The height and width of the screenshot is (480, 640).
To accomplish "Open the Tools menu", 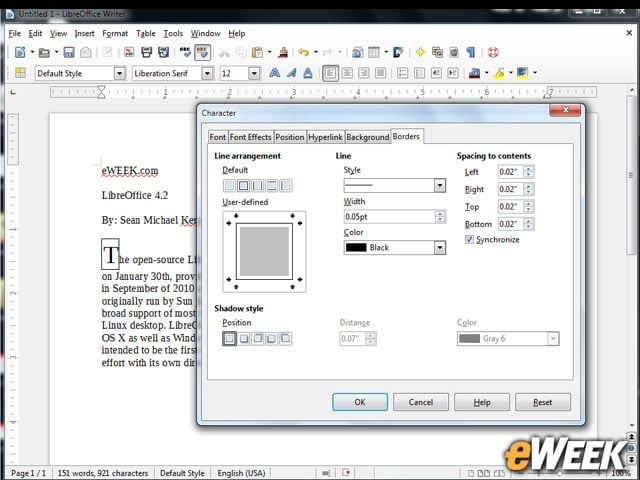I will pos(173,33).
